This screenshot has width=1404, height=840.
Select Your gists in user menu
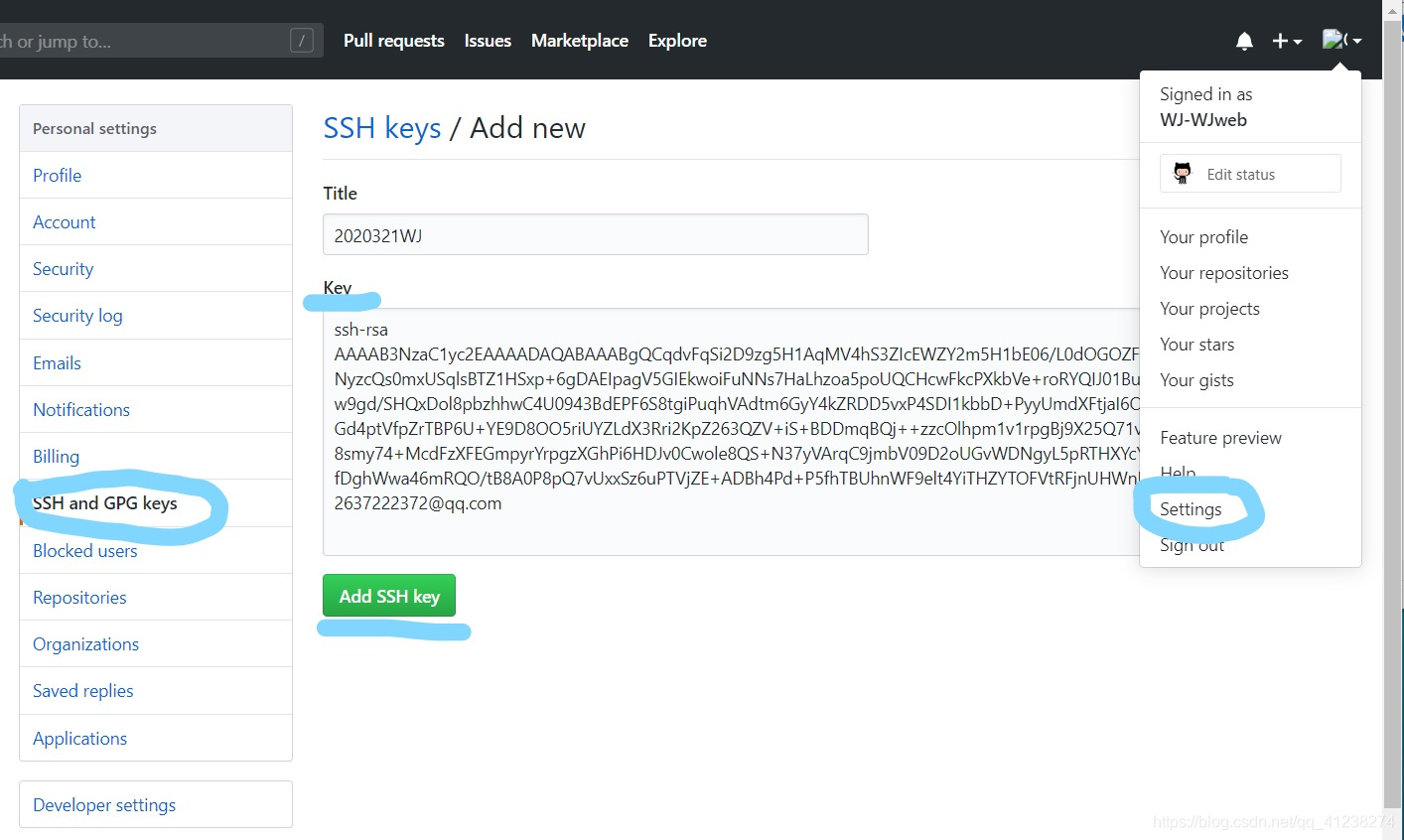point(1196,380)
